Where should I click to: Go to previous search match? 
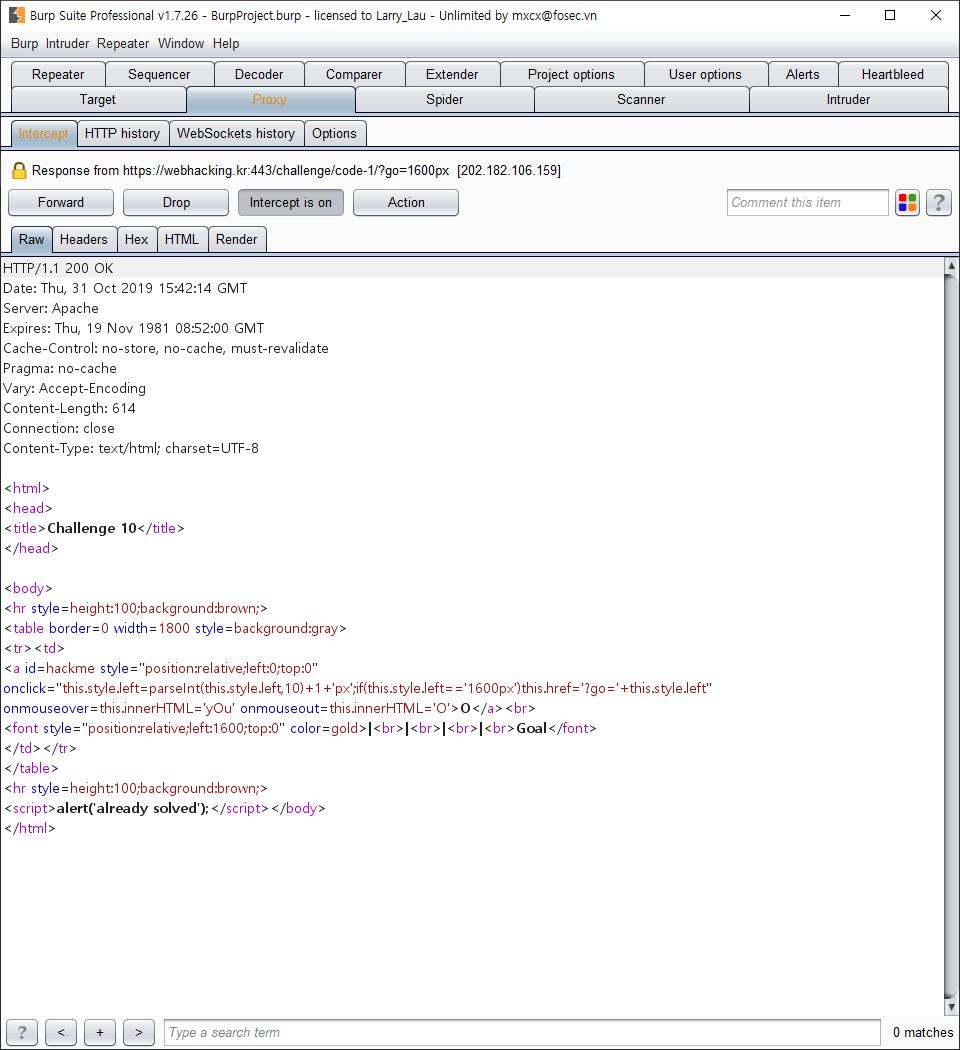(61, 1032)
